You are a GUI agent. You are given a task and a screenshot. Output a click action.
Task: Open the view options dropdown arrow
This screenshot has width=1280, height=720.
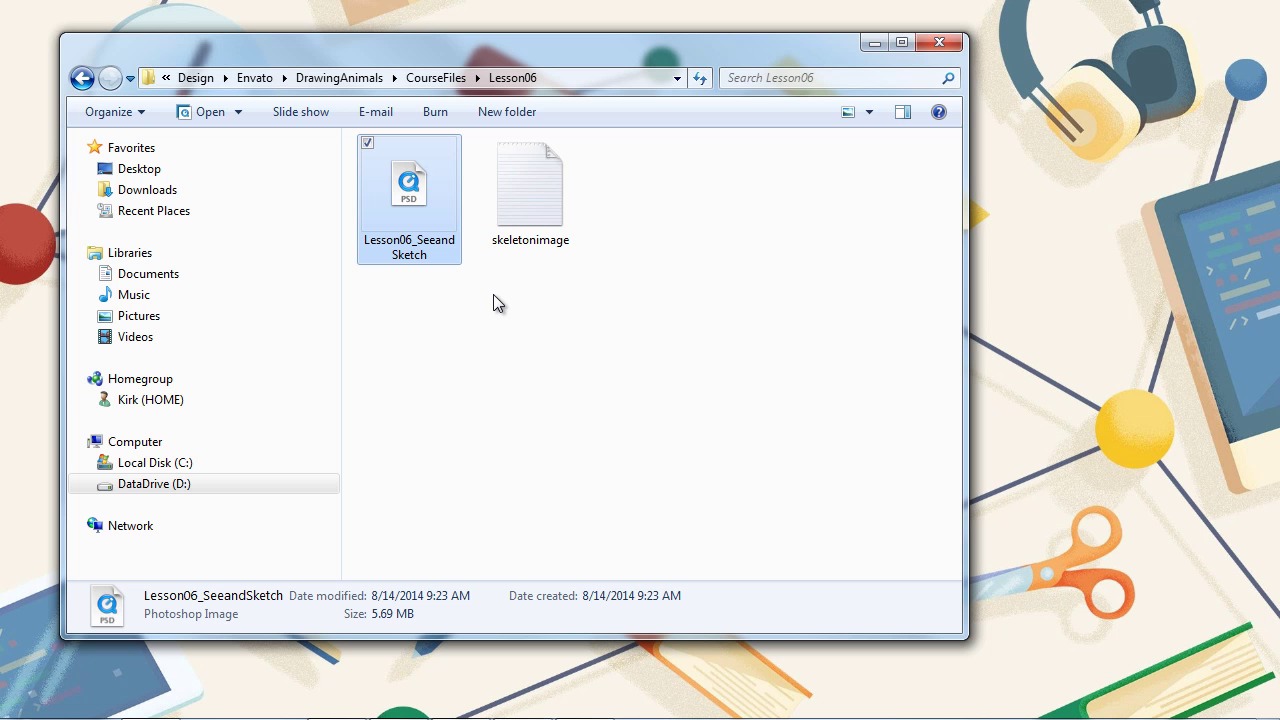click(x=869, y=112)
